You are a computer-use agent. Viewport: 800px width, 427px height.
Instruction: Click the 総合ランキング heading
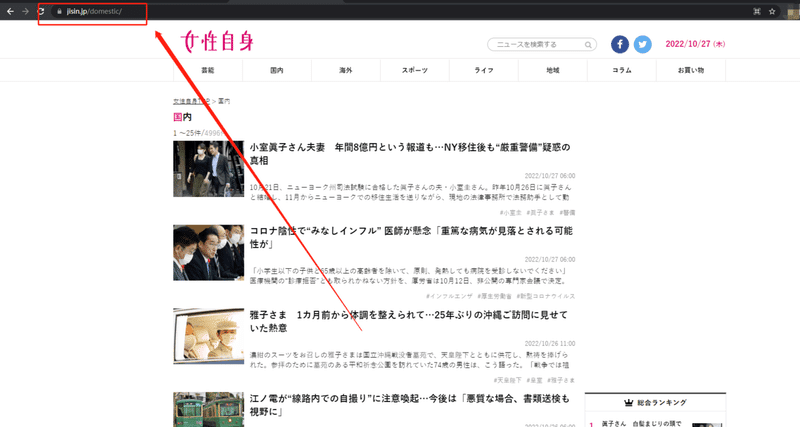[662, 403]
